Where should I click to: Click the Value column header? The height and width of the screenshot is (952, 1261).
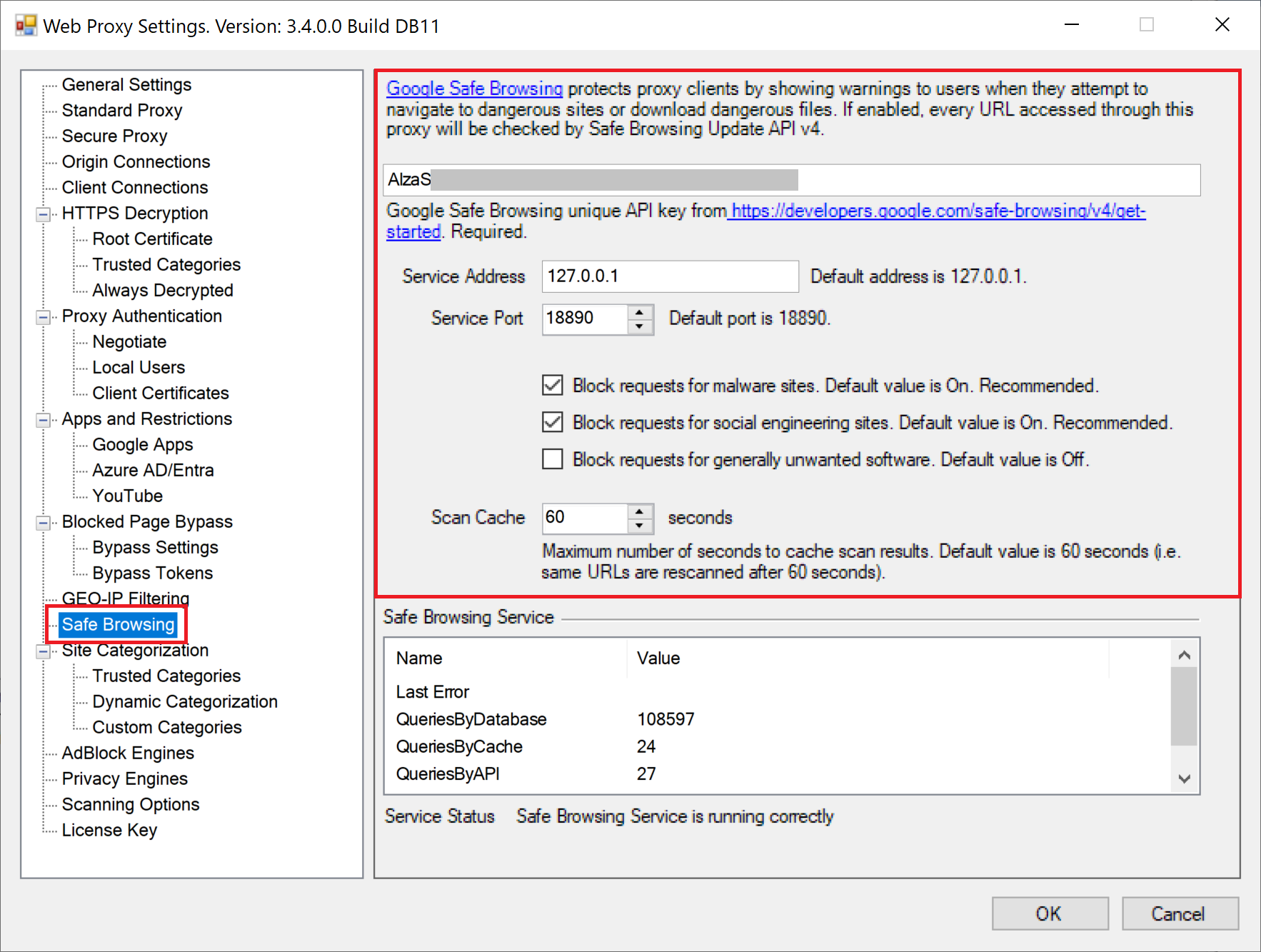pos(868,658)
